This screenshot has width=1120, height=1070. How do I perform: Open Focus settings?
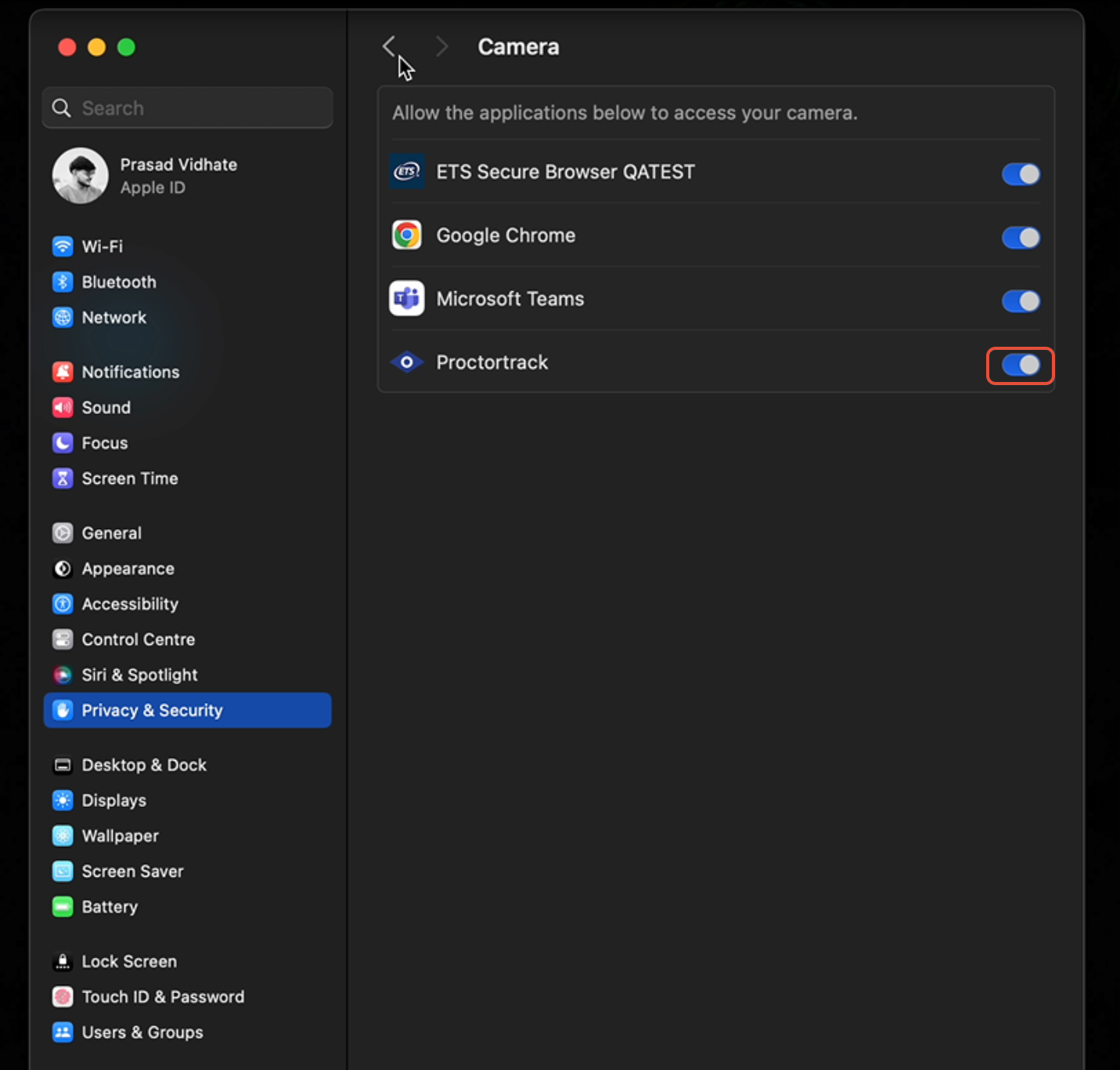tap(105, 443)
